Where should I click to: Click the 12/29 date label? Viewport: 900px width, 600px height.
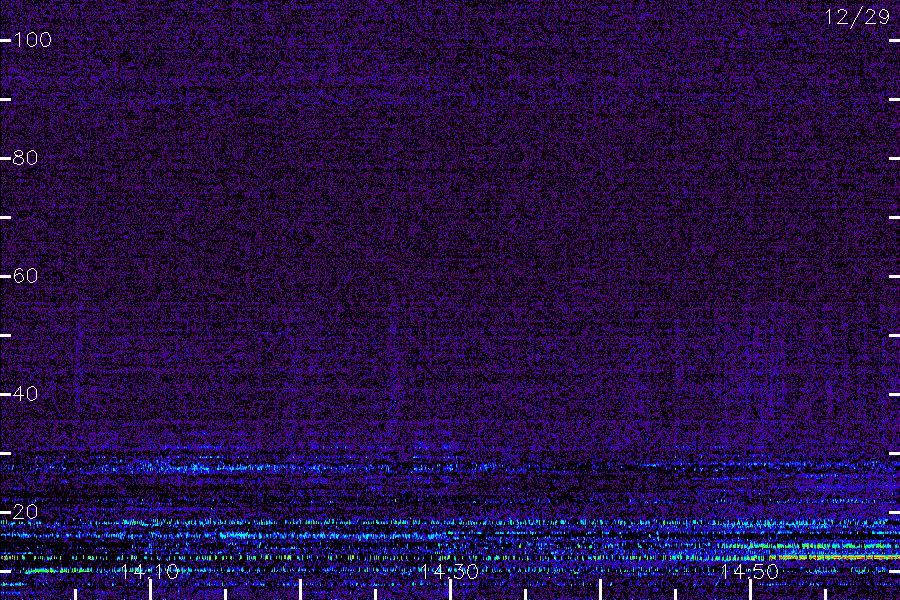pyautogui.click(x=857, y=17)
